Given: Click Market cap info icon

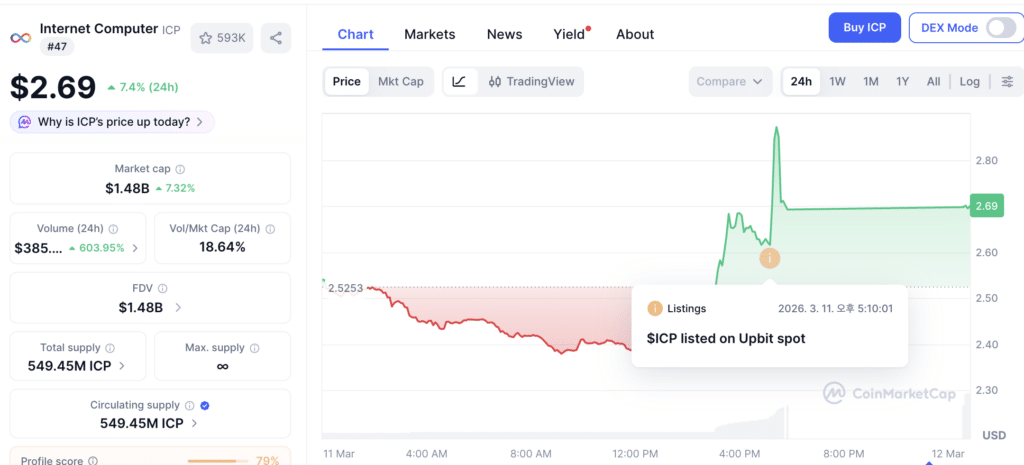Looking at the screenshot, I should click(180, 169).
